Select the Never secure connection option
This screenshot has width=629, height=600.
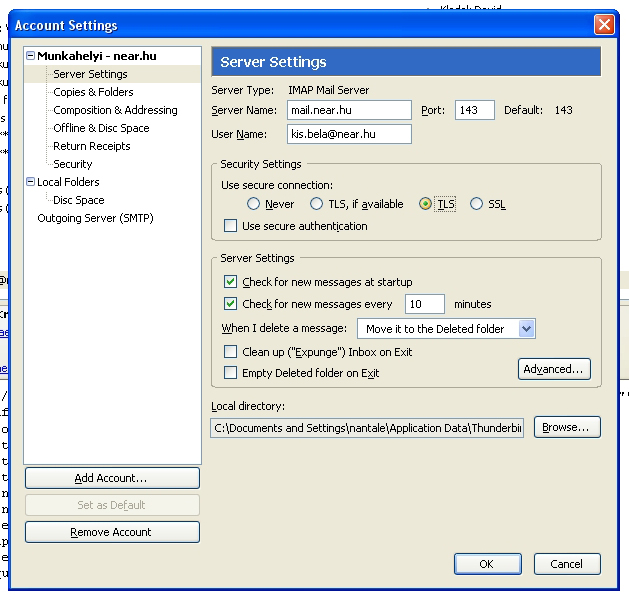(254, 204)
